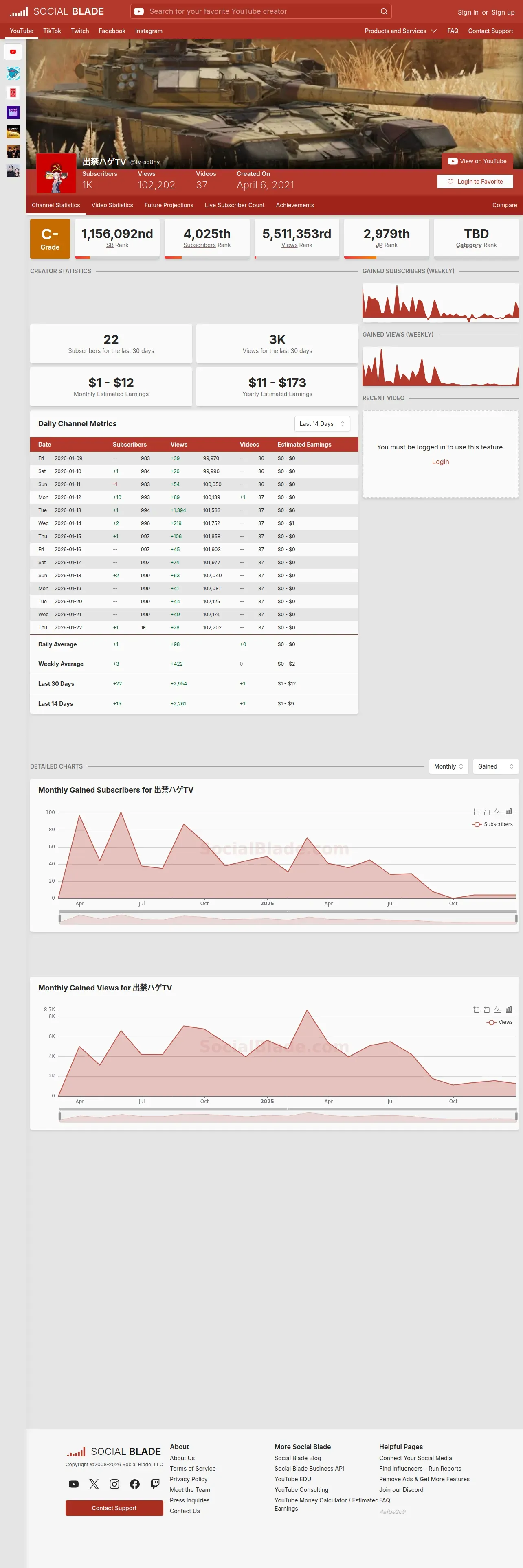This screenshot has height=1568, width=523.
Task: Switch Monthly Gained Subscribers chart to bar view
Action: pos(508,812)
